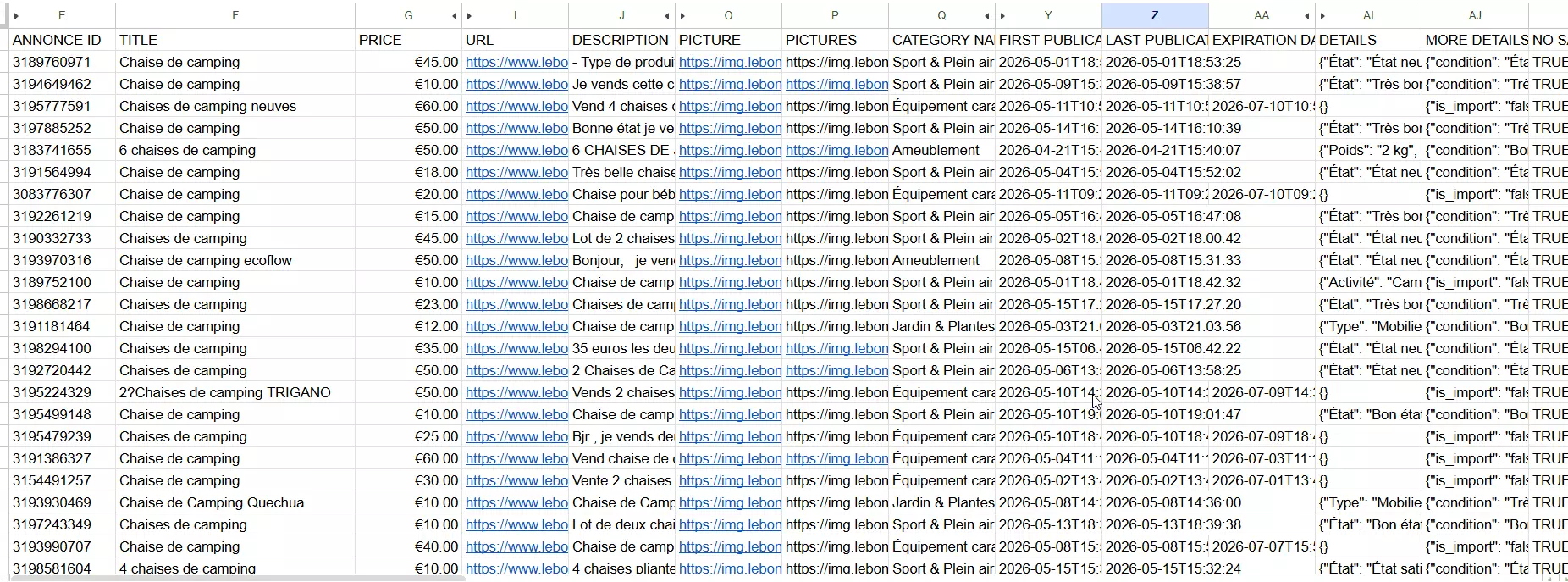This screenshot has width=1568, height=582.
Task: Open PICTURES link in 6 chaises de camping row
Action: (x=836, y=150)
